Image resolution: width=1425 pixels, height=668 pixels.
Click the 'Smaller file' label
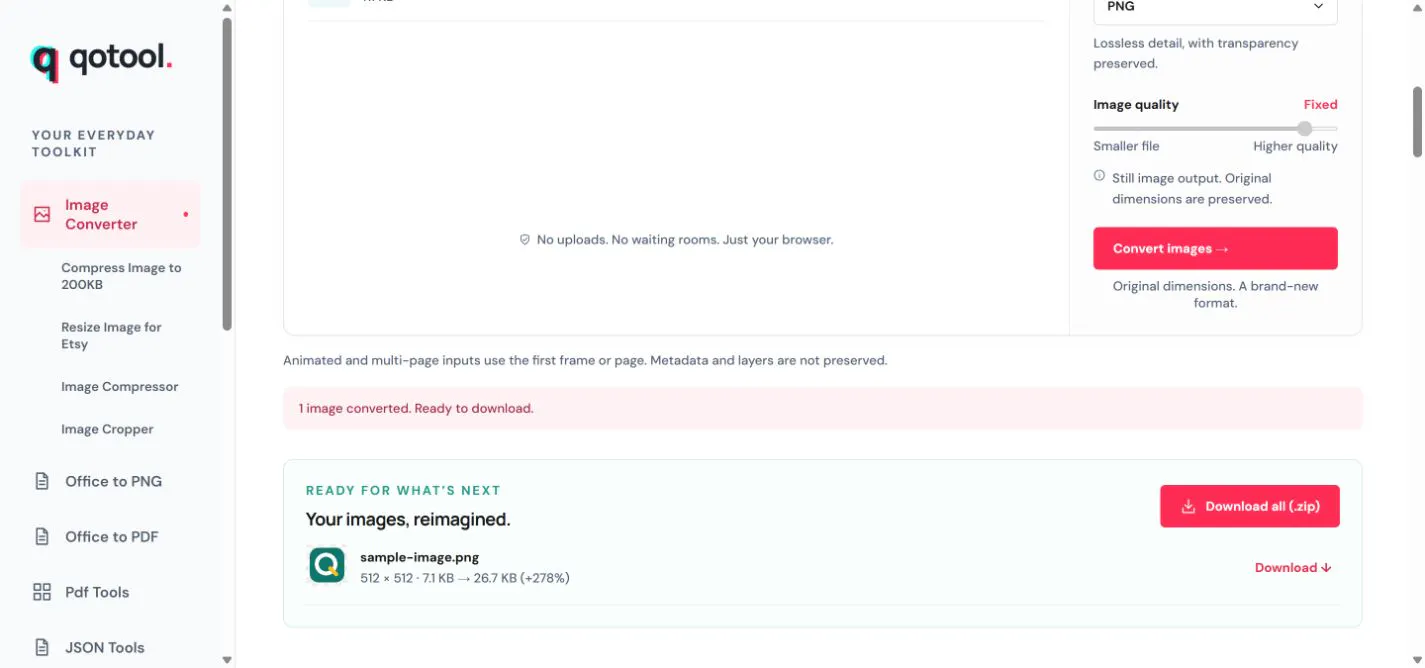[1126, 146]
